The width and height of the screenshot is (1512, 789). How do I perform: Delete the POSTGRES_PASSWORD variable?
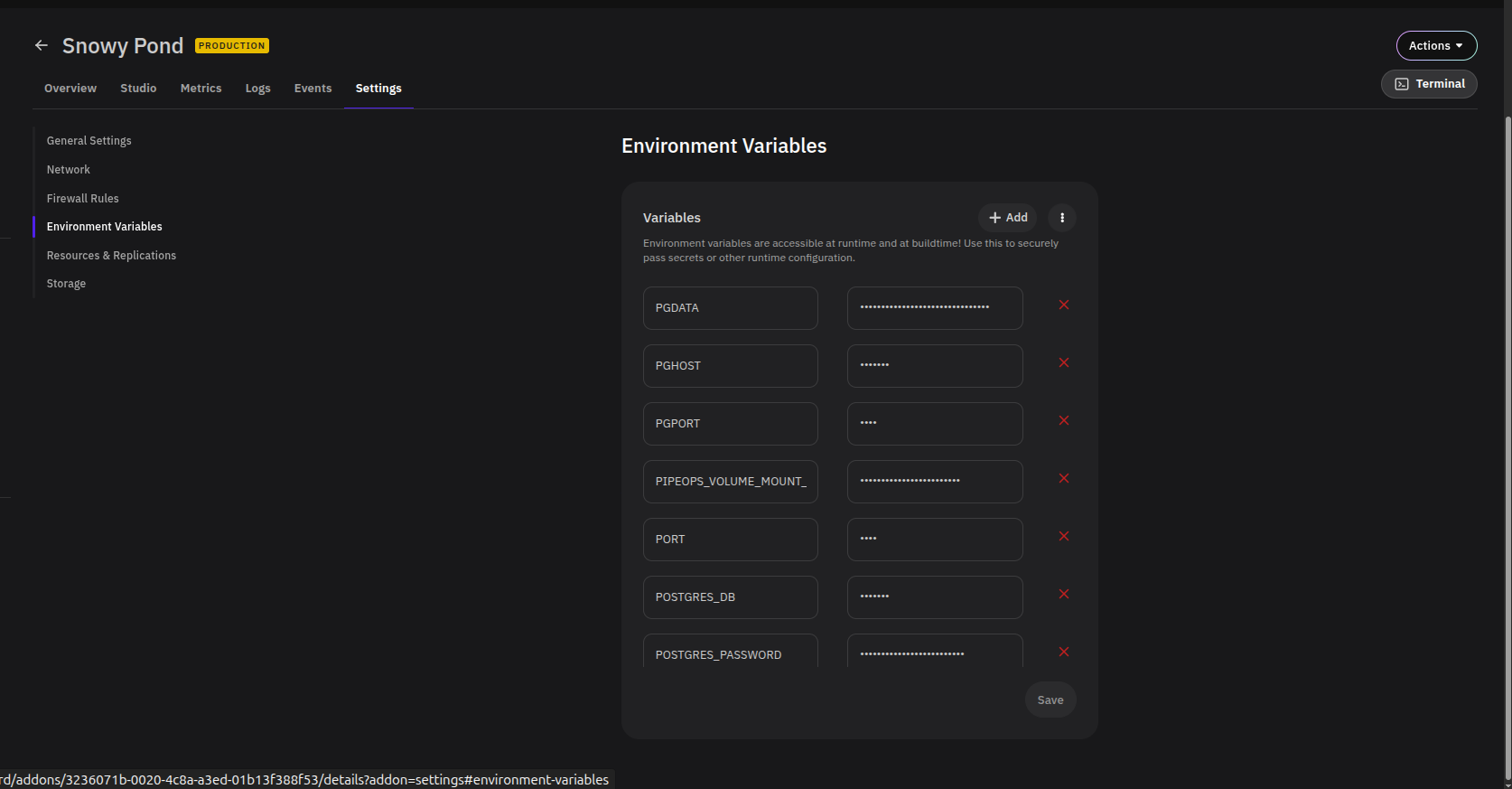coord(1064,652)
